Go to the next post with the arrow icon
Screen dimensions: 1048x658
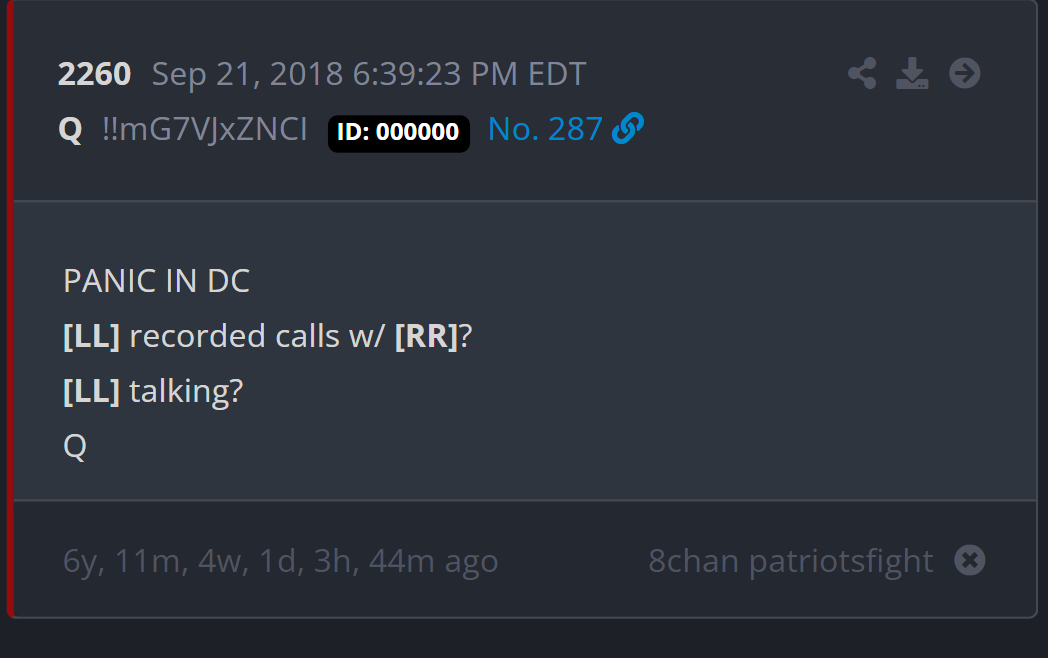tap(964, 74)
